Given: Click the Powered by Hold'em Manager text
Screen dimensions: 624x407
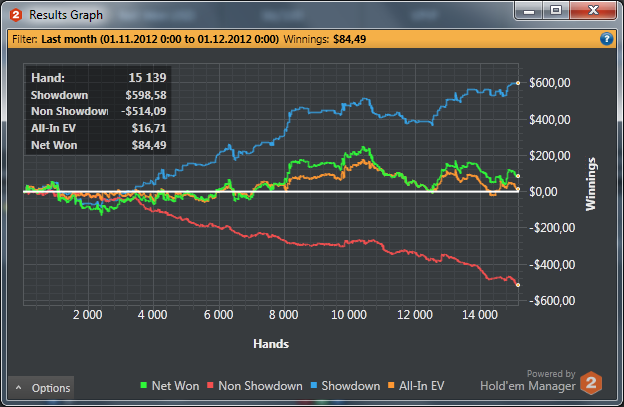Looking at the screenshot, I should coord(528,381).
